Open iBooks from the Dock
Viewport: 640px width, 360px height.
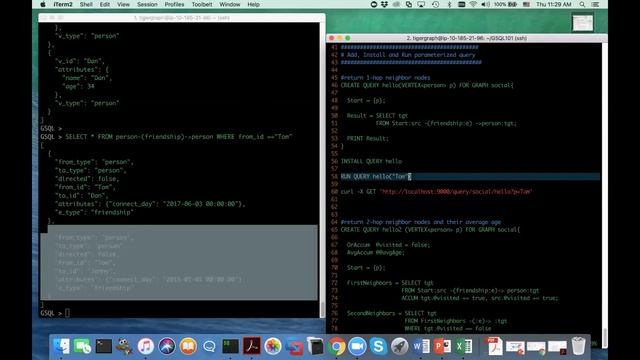pos(188,347)
